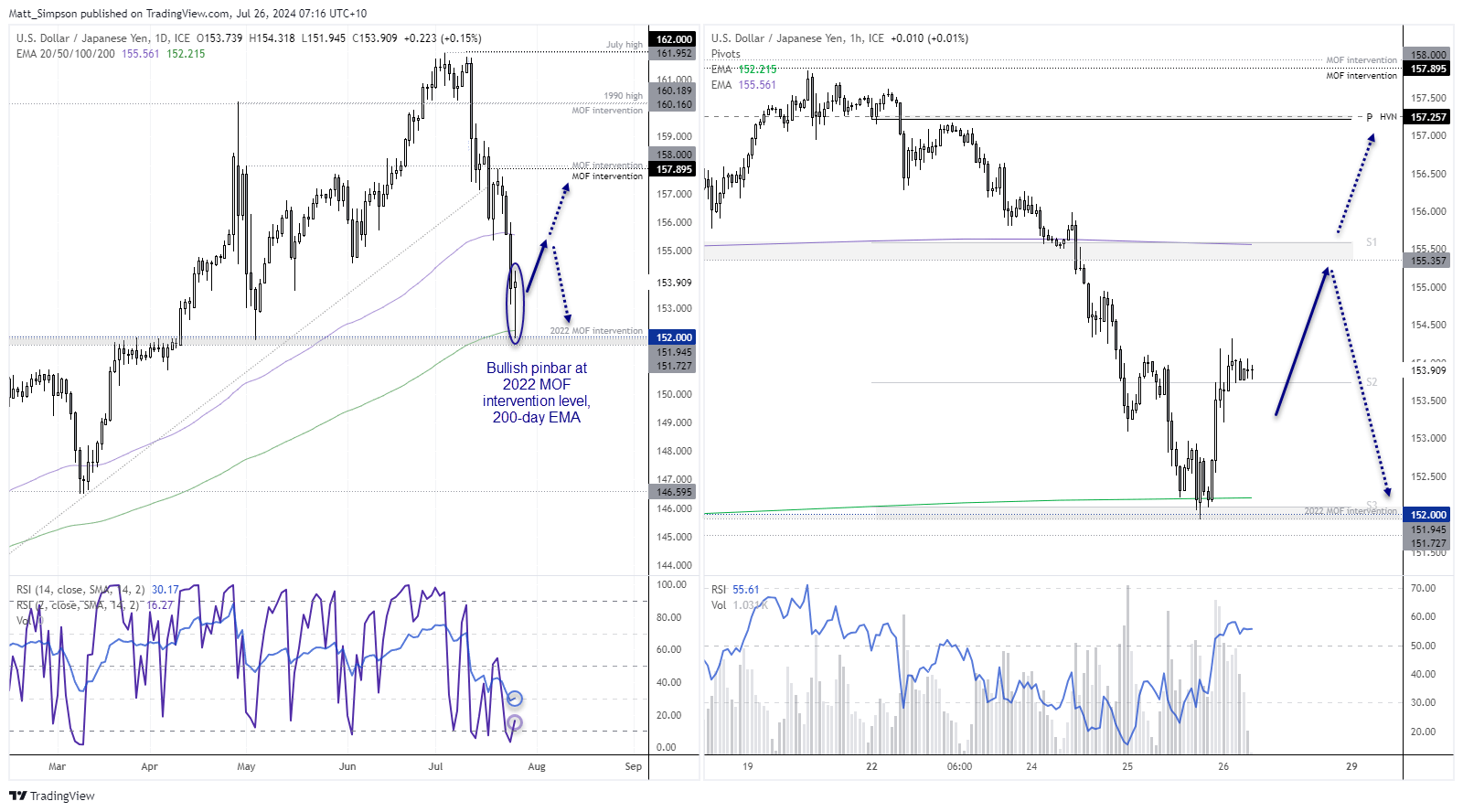Viewport: 1463px width, 812px height.
Task: Click the 'Jul' label on the daily time axis
Action: pyautogui.click(x=436, y=766)
